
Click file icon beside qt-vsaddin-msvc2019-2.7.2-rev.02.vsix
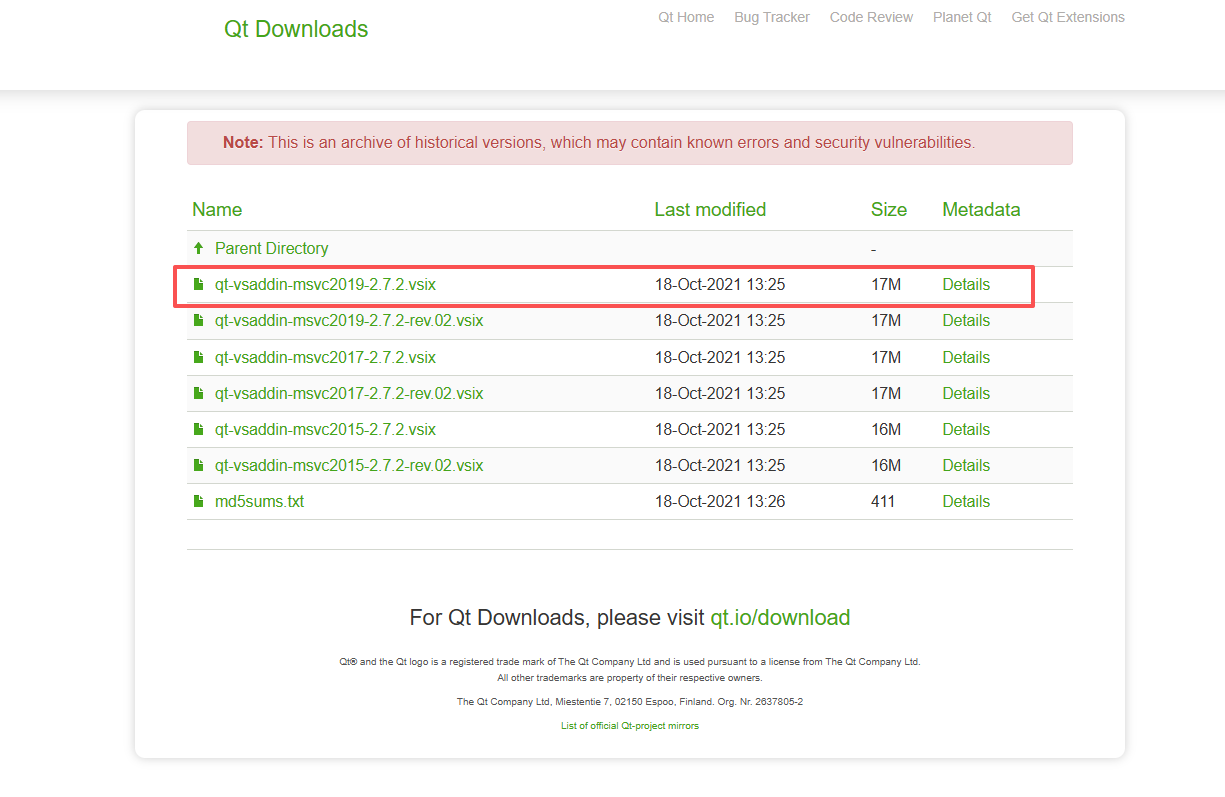click(x=198, y=321)
